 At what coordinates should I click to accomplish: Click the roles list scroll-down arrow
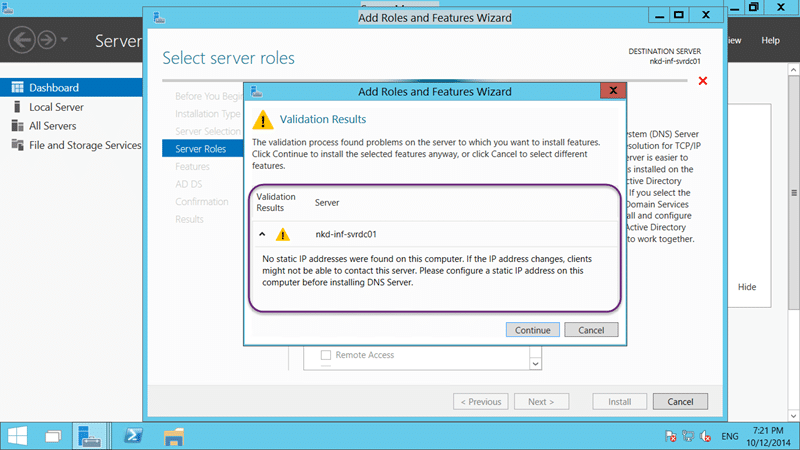535,364
